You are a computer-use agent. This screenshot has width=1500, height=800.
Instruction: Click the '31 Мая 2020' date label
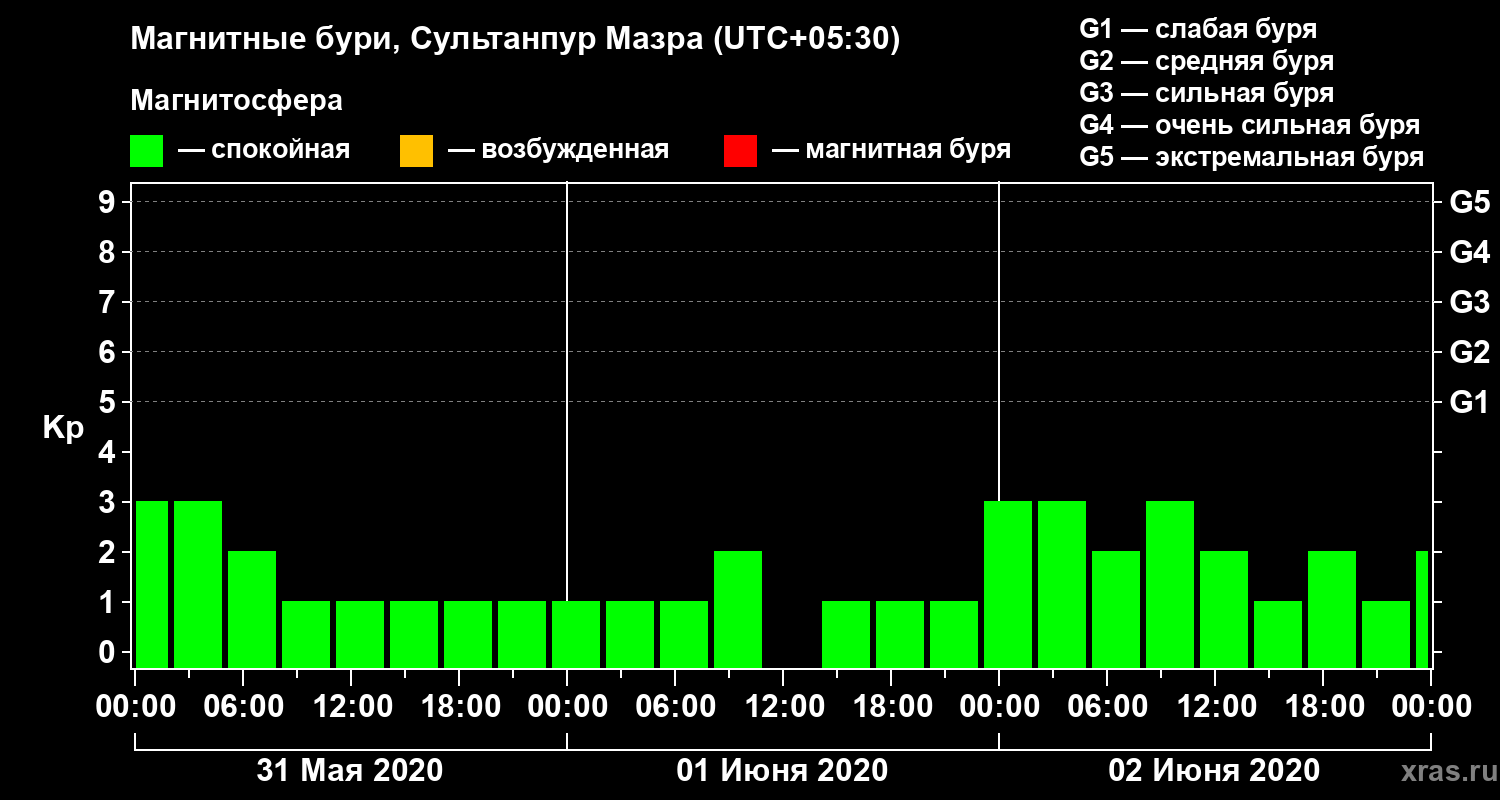click(350, 771)
